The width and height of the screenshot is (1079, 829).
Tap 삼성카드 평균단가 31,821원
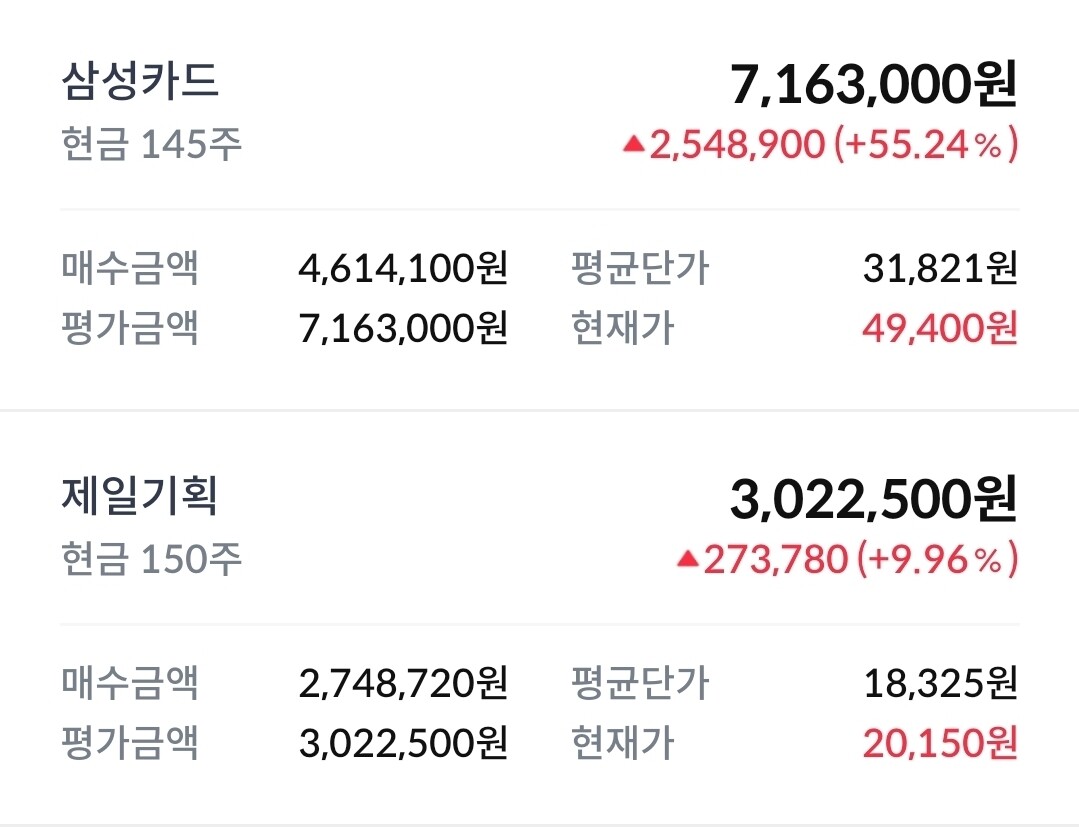click(939, 269)
